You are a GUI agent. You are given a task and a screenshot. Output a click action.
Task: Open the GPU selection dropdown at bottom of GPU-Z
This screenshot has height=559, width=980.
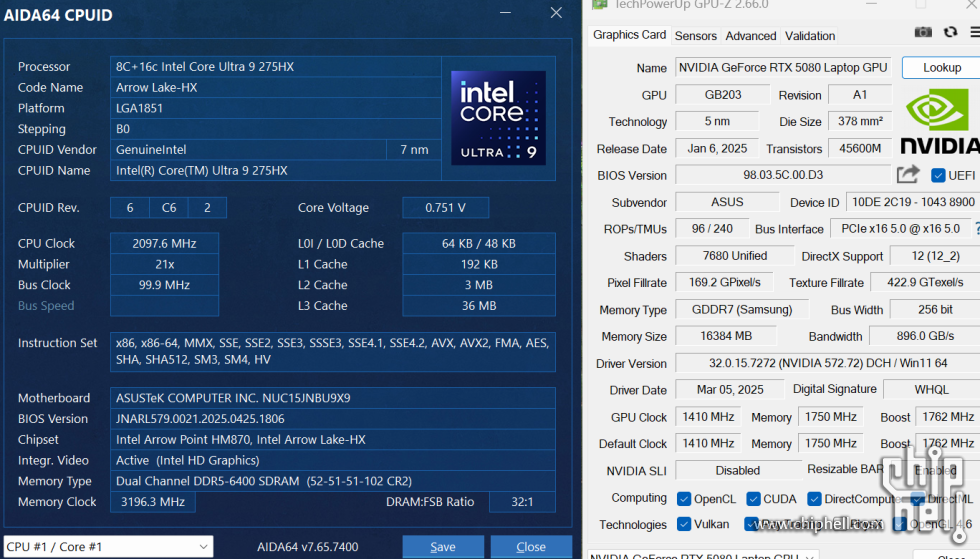[702, 555]
